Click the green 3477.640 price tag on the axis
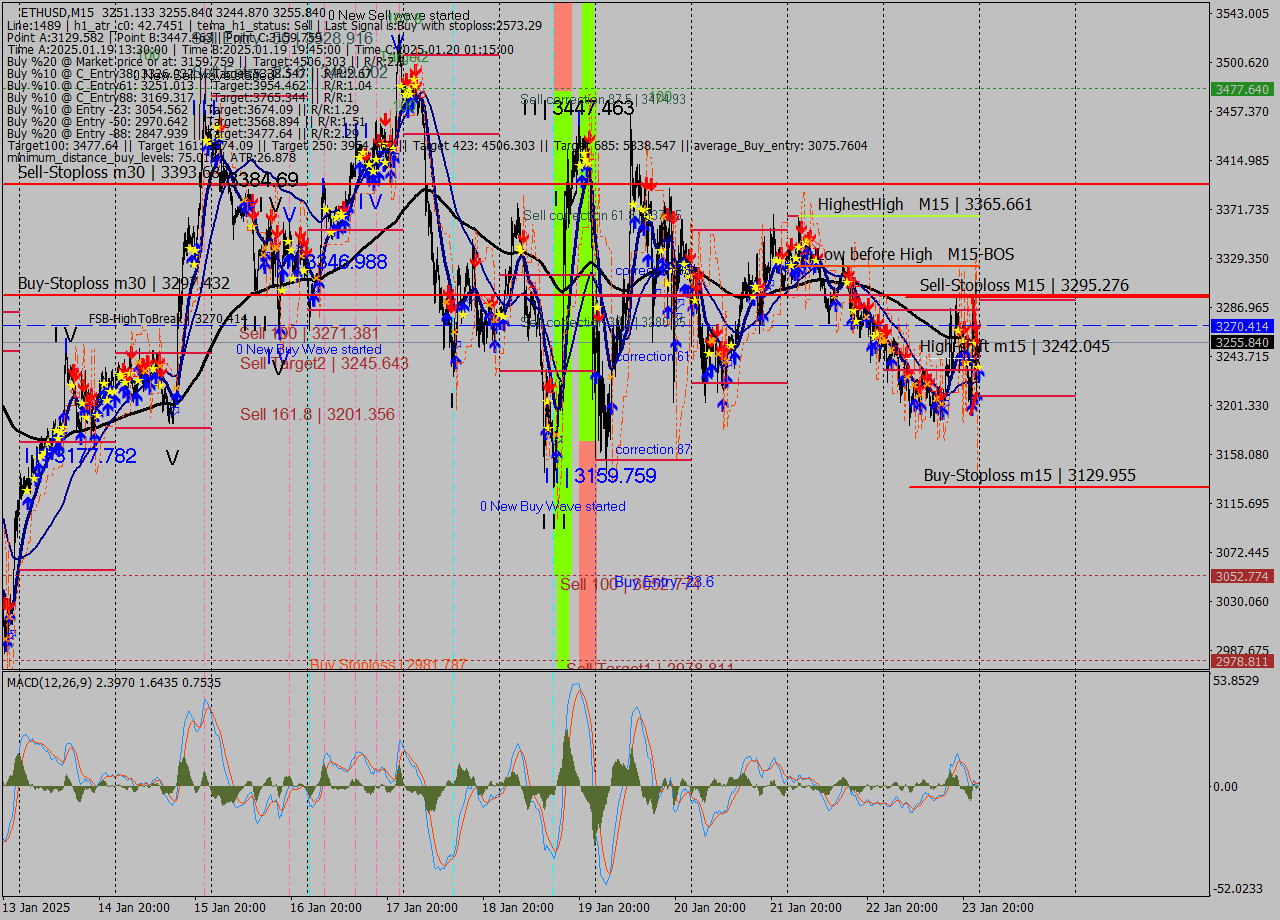The width and height of the screenshot is (1280, 920). click(1242, 89)
